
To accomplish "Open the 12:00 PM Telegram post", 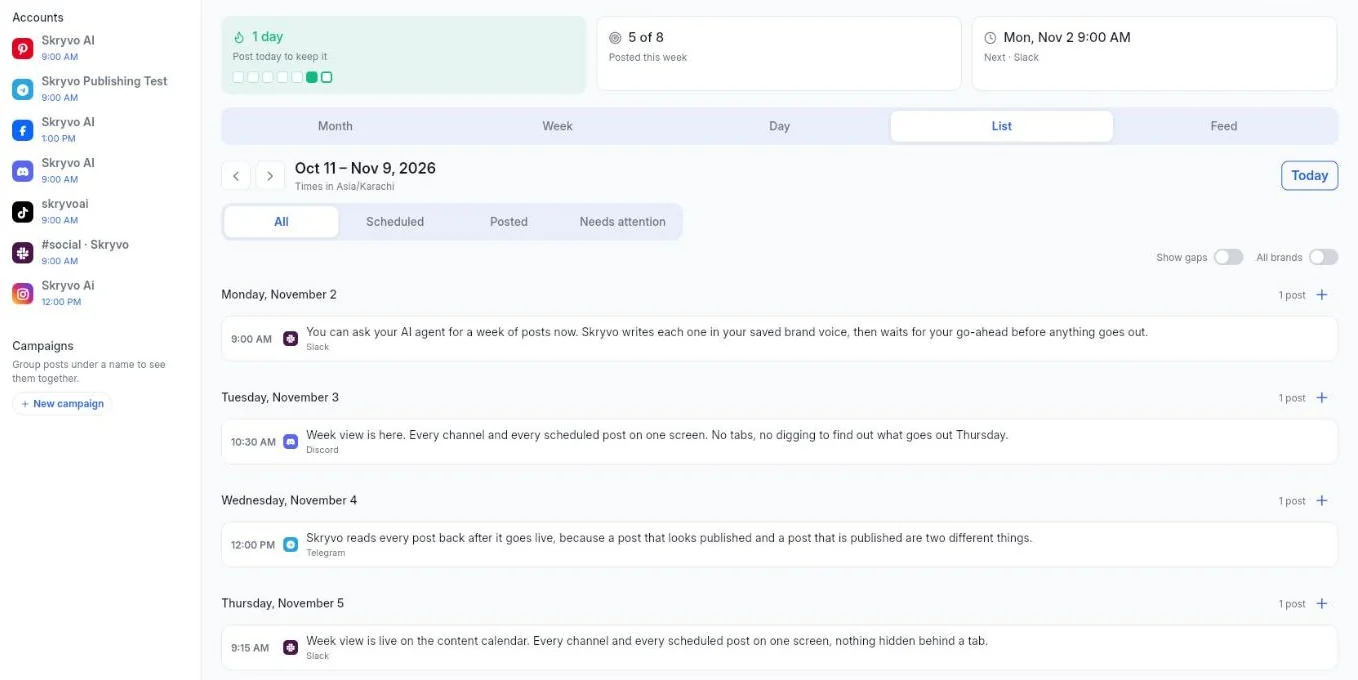I will 779,545.
